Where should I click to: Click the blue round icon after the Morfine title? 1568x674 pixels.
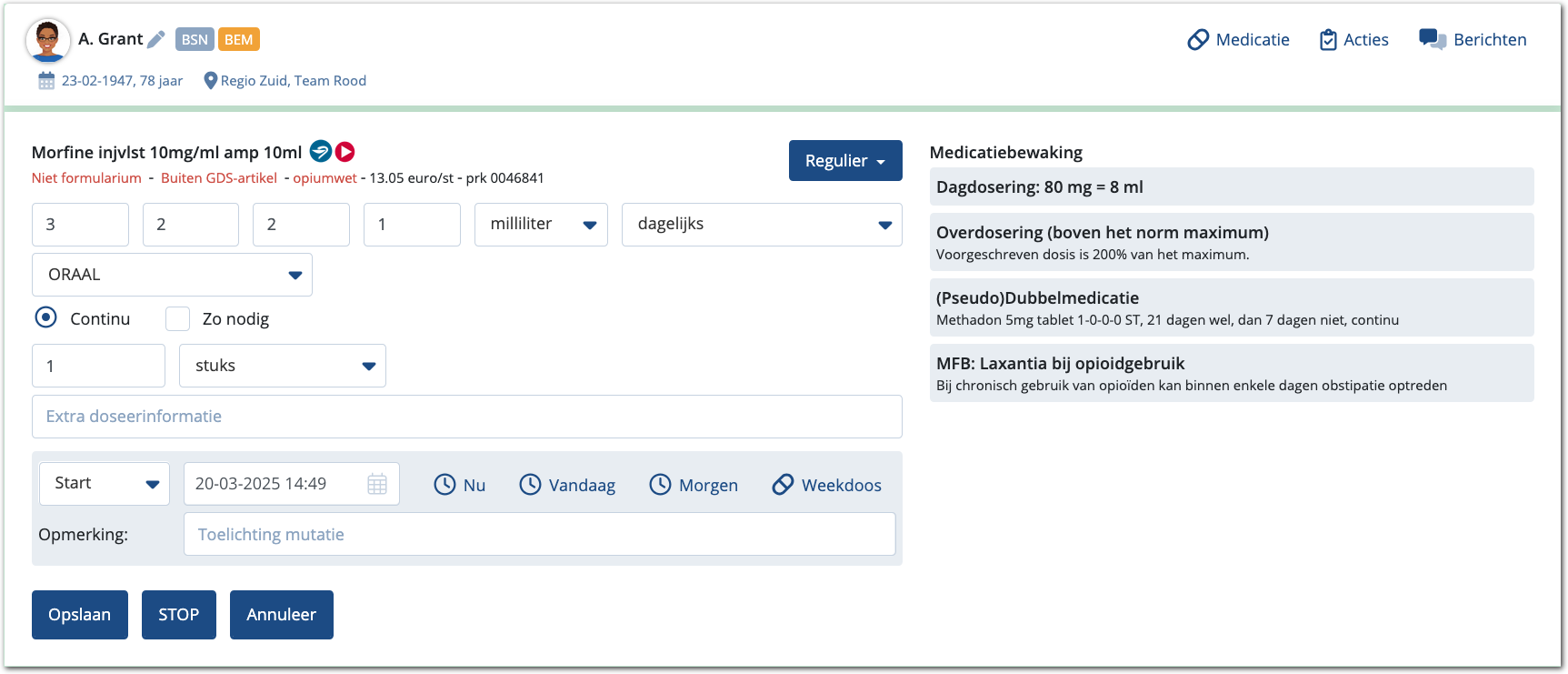320,151
